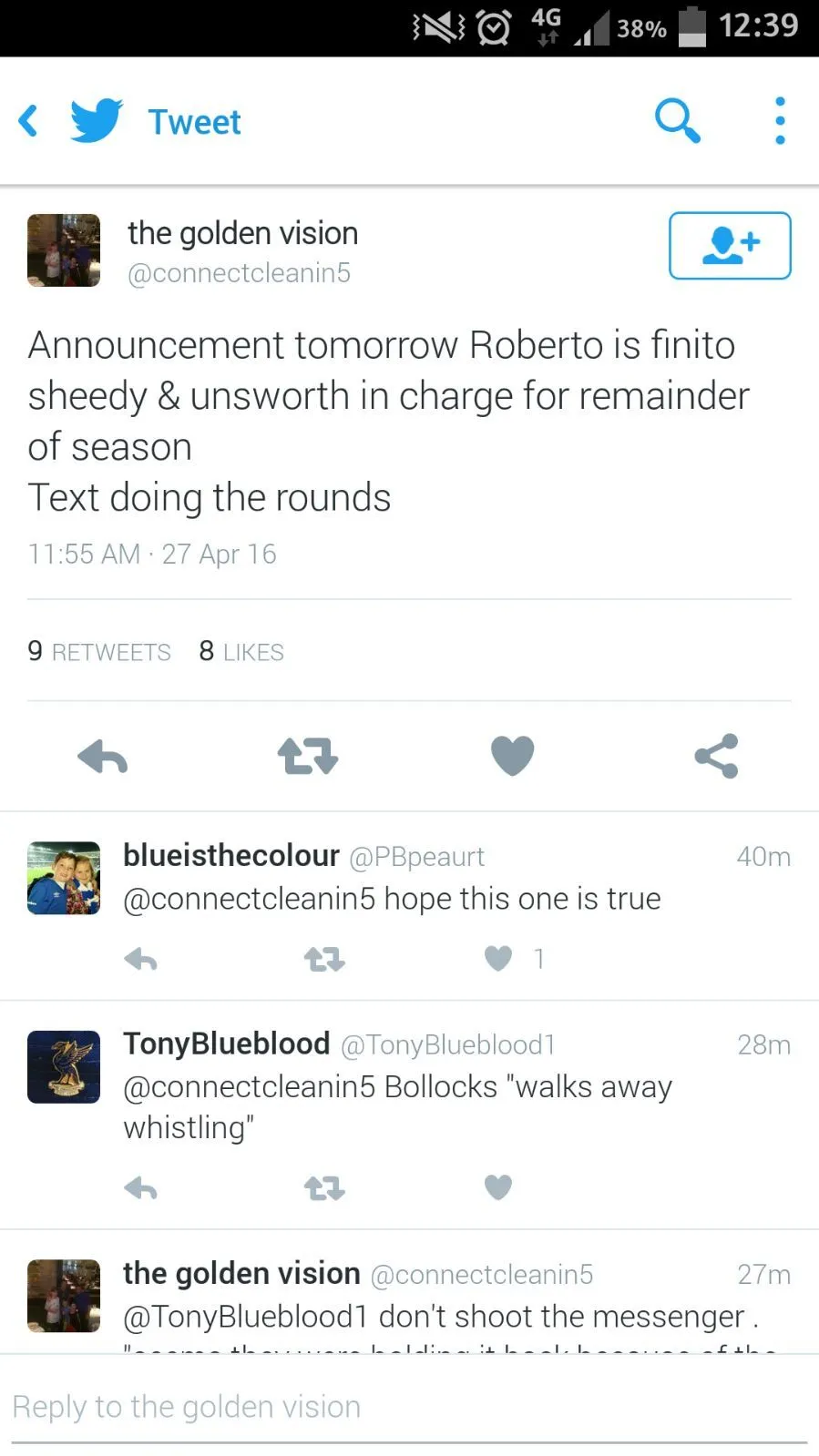Retweet TonyBlueblood's reply
The height and width of the screenshot is (1456, 819).
tap(323, 1187)
